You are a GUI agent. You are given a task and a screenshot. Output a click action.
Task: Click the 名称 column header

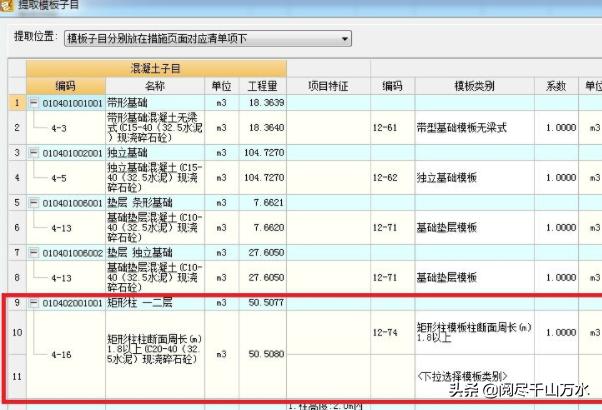(x=155, y=86)
